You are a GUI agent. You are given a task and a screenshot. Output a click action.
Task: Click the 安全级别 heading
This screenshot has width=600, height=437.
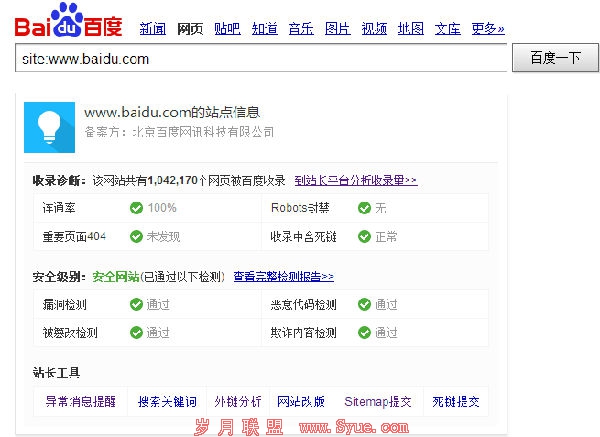[x=59, y=276]
